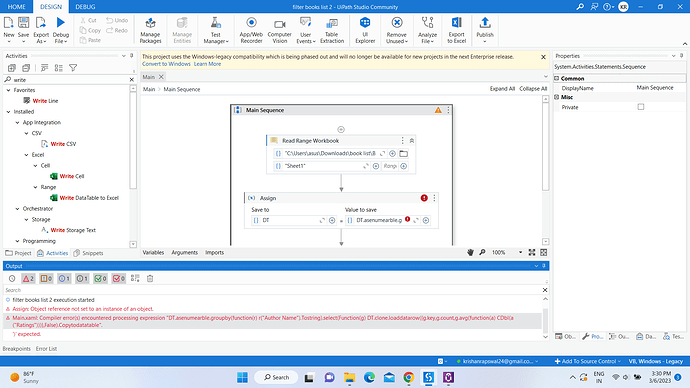Switch to the DEBUG ribbon tab
Viewport: 690px width, 388px height.
tap(85, 7)
